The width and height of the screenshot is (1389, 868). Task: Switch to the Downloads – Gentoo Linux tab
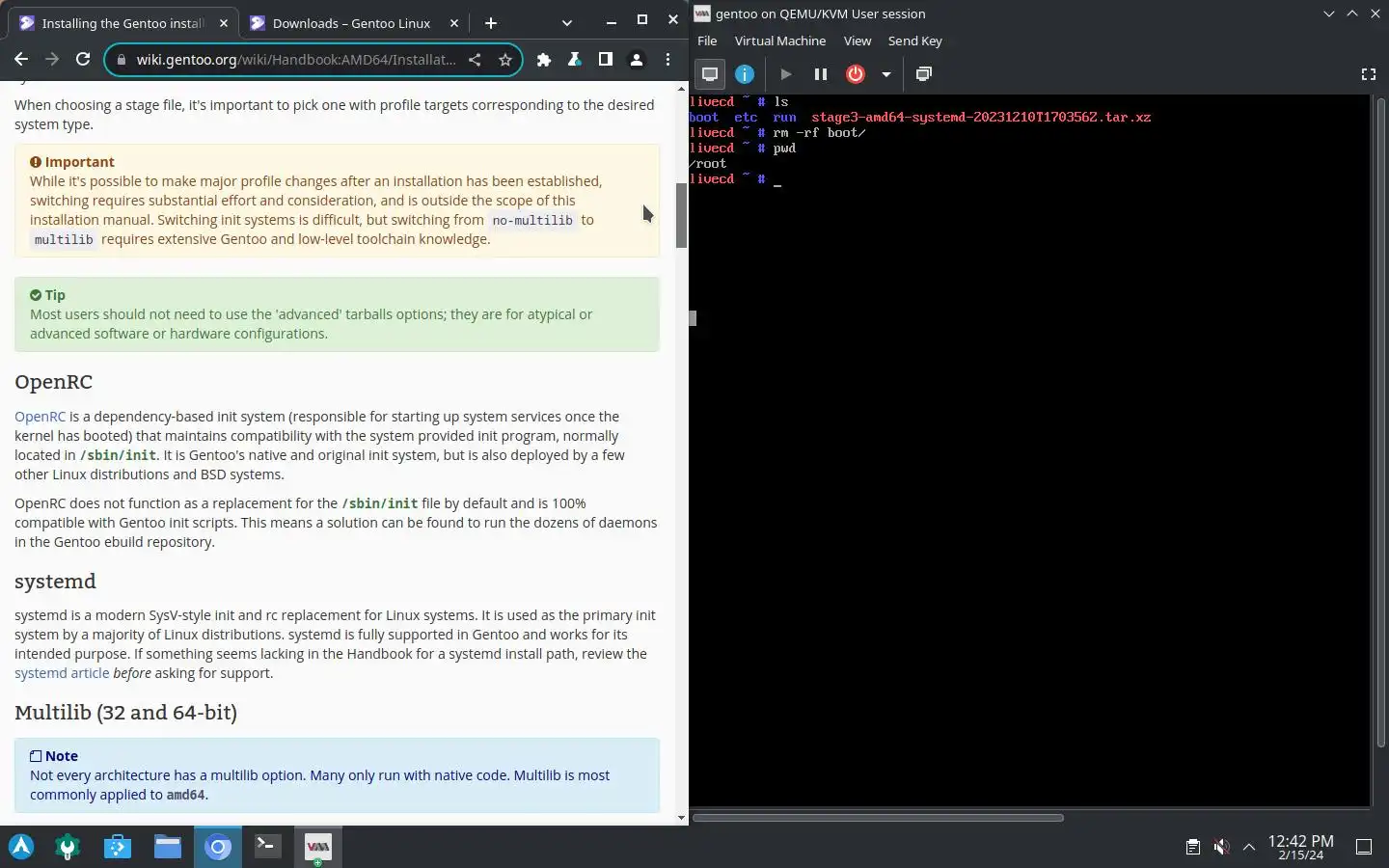coord(352,23)
